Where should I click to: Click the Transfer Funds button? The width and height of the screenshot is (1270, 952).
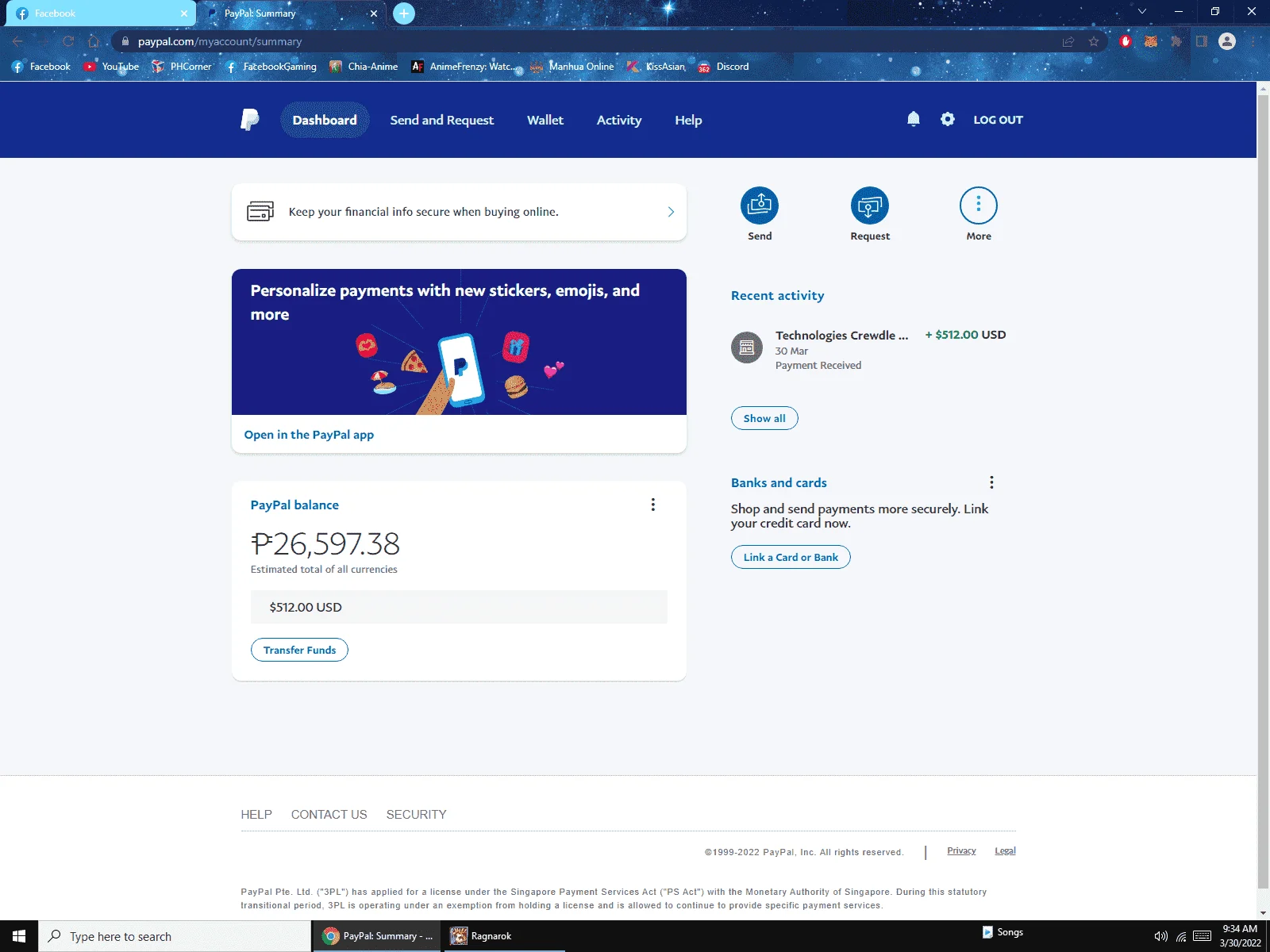(x=299, y=650)
